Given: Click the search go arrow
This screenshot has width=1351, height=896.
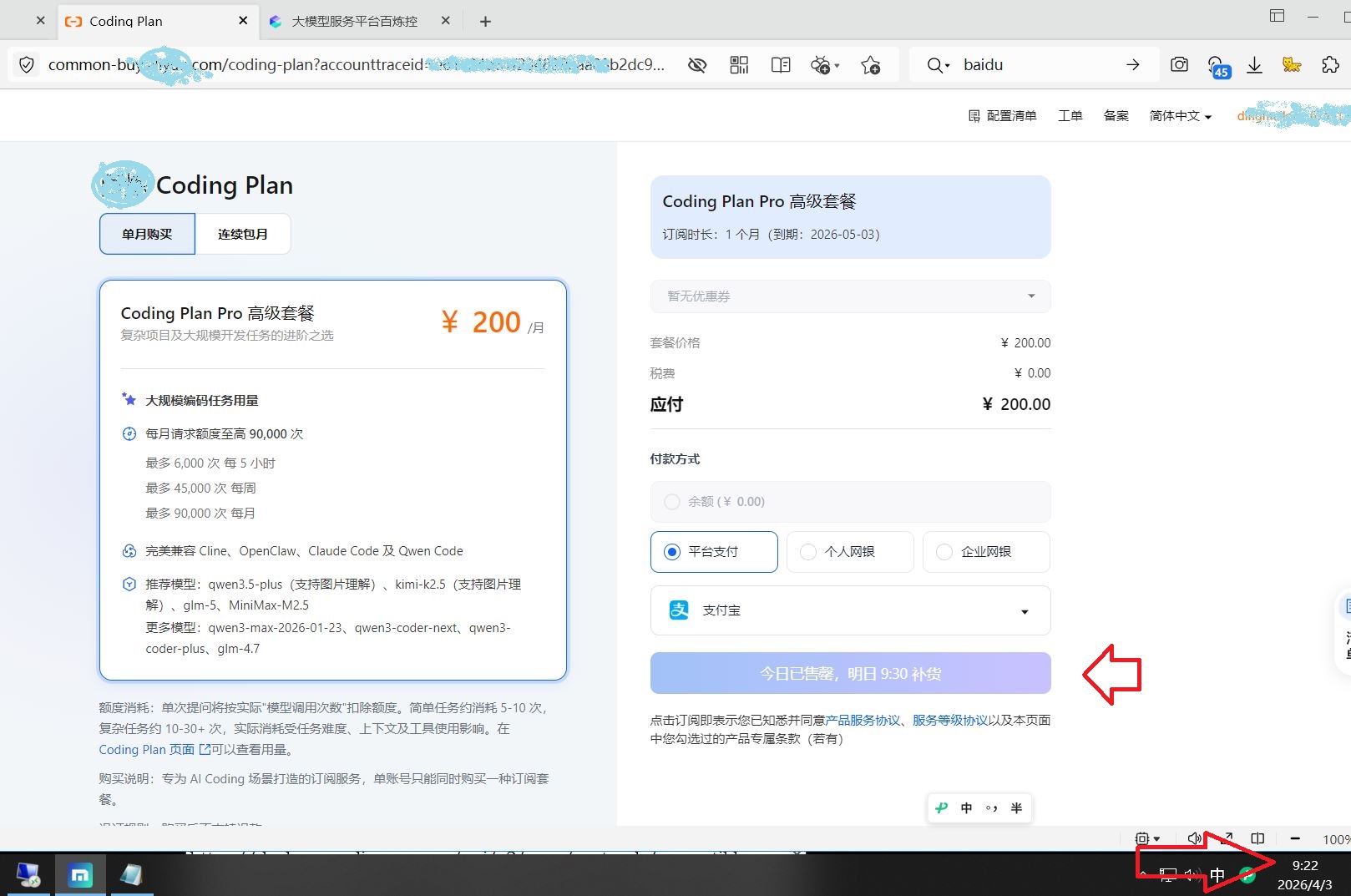Looking at the screenshot, I should tap(1133, 65).
